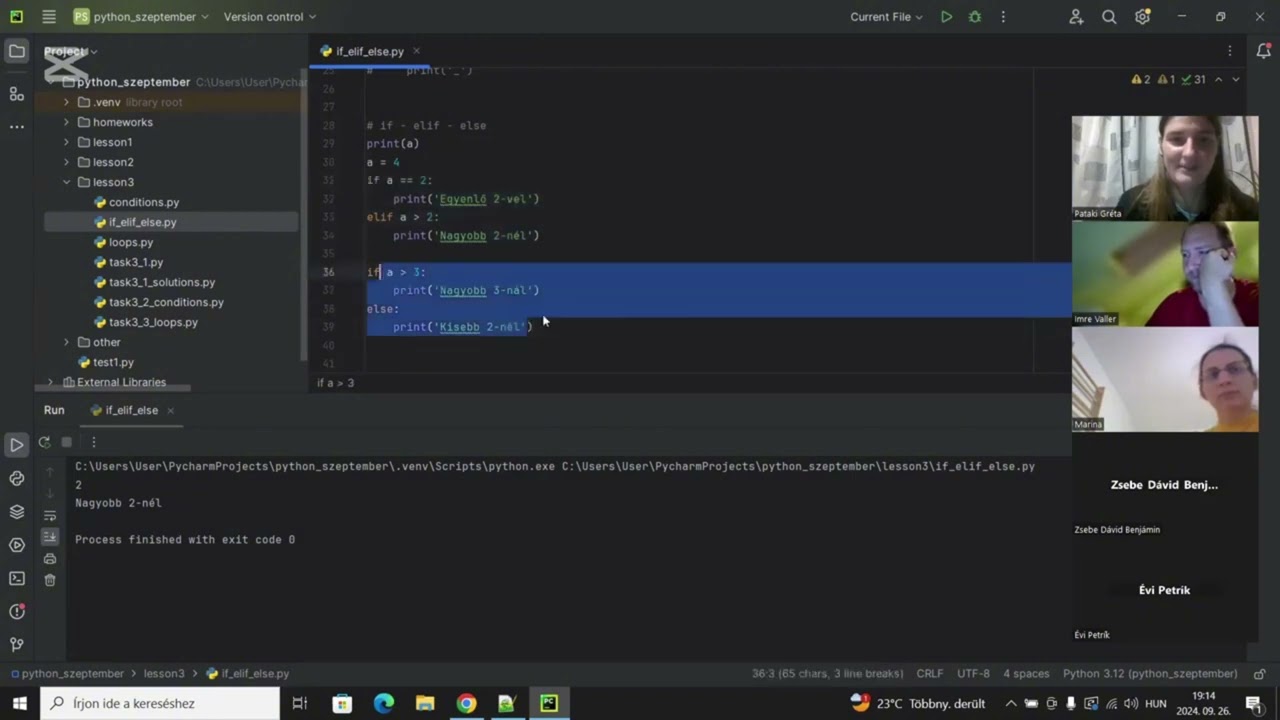
Task: Open Search Everywhere magnifier
Action: click(1109, 17)
